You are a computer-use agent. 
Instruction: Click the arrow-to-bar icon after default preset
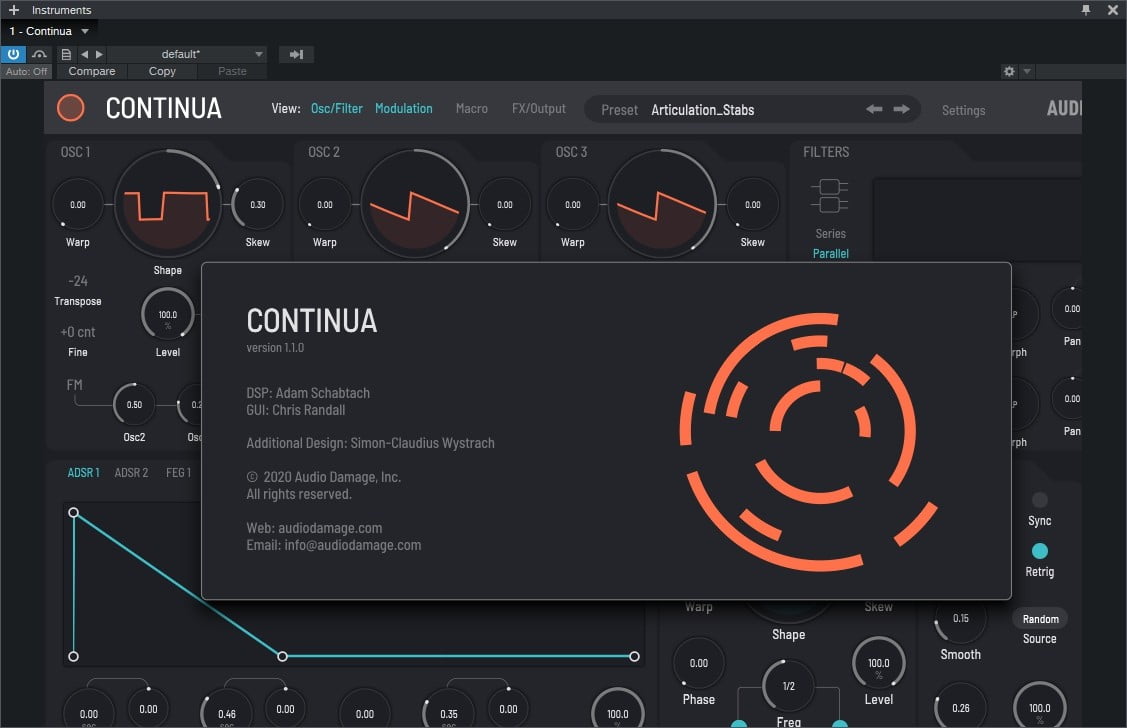coord(296,54)
